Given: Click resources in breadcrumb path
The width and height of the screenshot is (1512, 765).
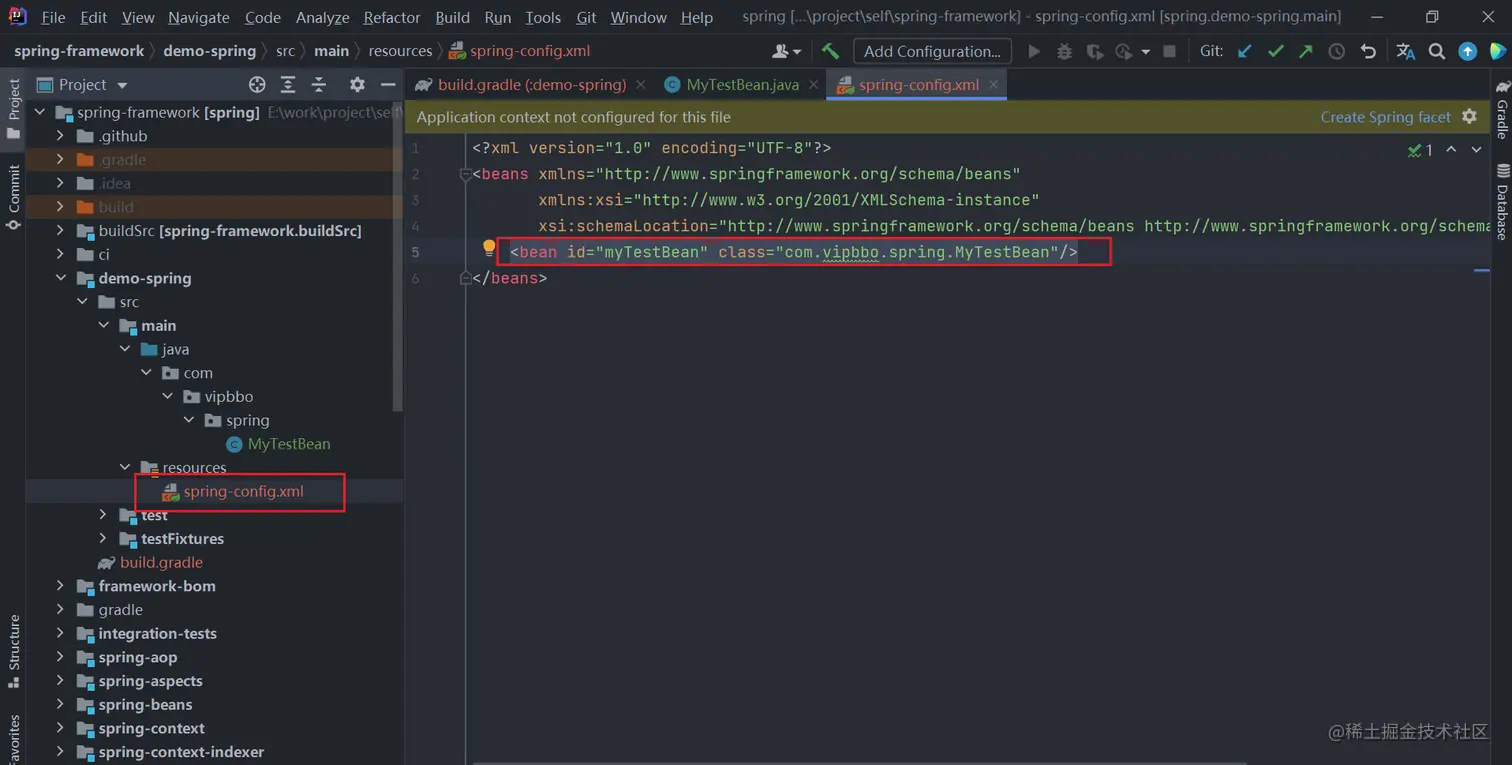Looking at the screenshot, I should click(400, 51).
